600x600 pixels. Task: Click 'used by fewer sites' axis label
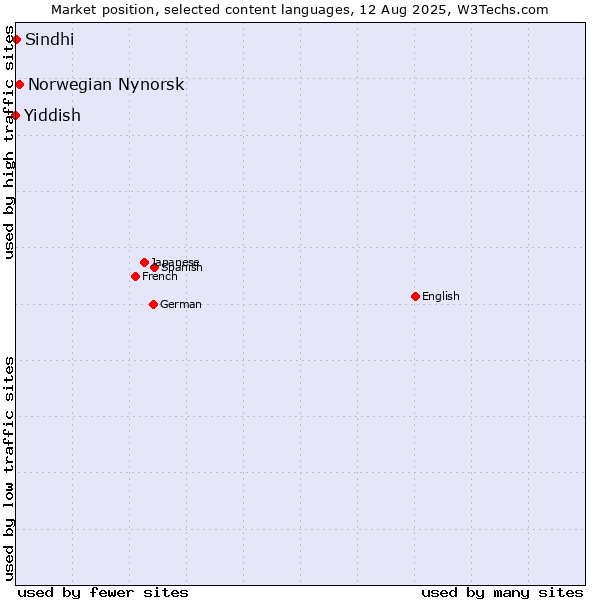pos(103,593)
